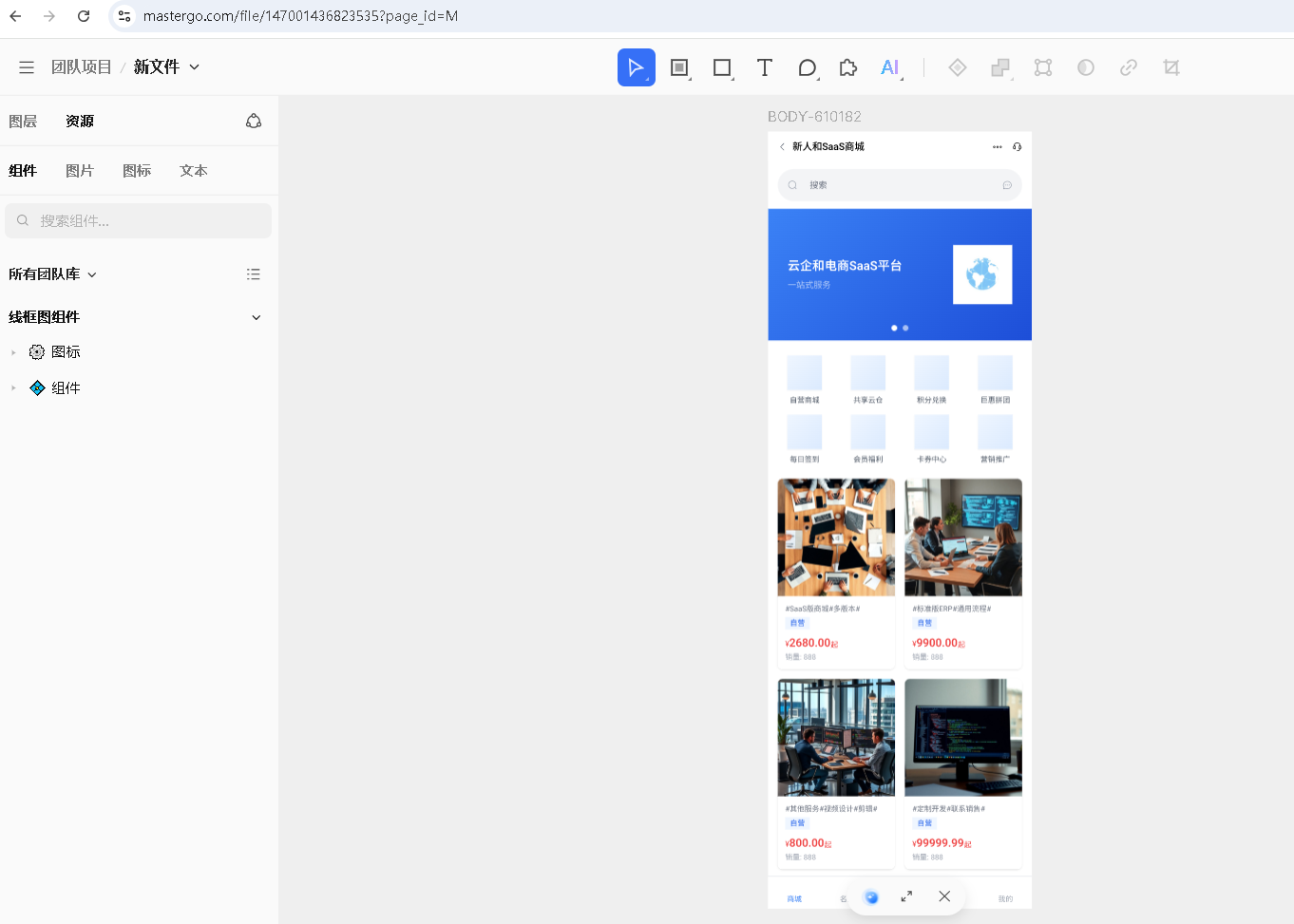
Task: Click the 其他服务 product photo
Action: [x=836, y=738]
